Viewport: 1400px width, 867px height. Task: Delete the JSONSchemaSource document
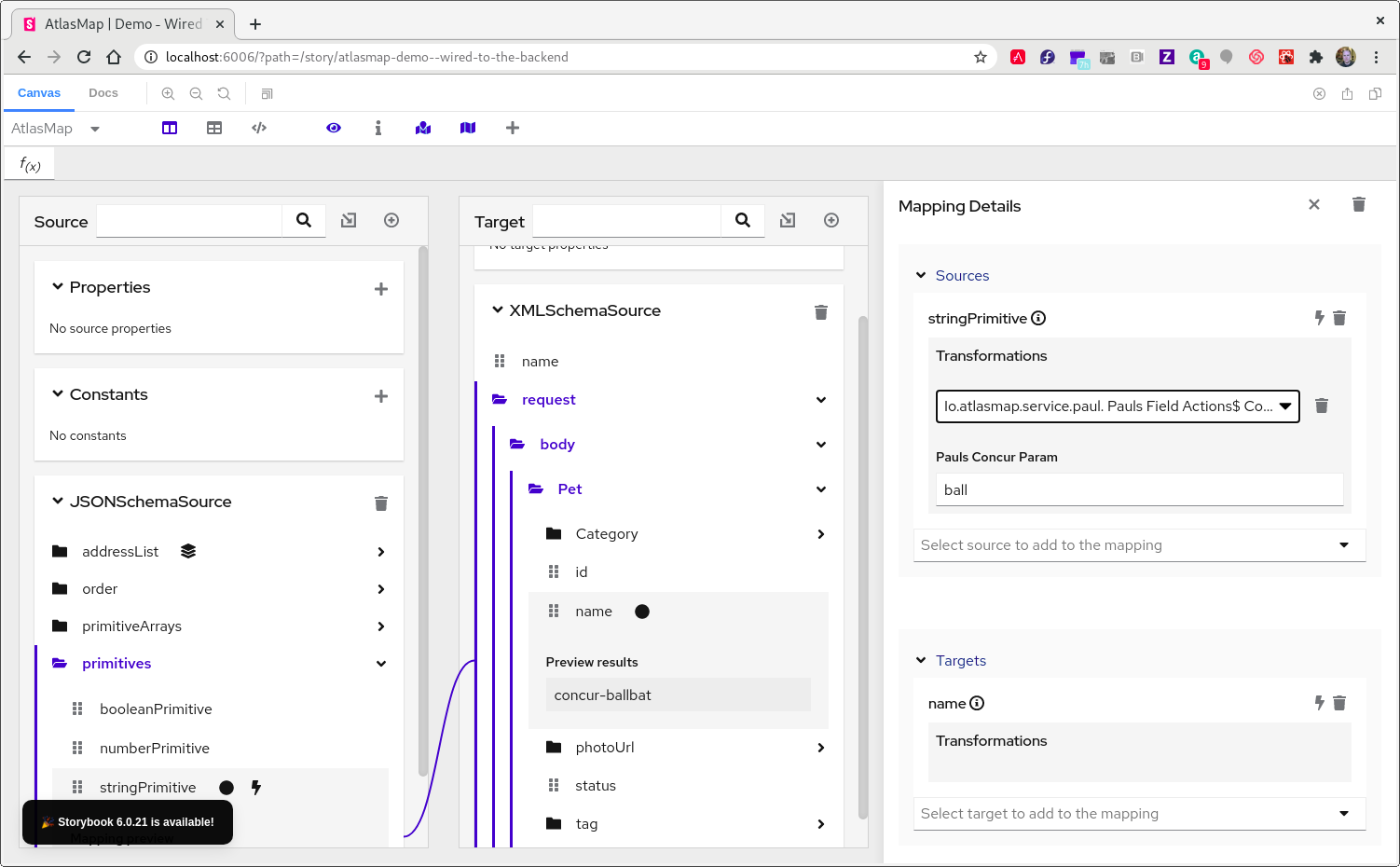pyautogui.click(x=380, y=503)
